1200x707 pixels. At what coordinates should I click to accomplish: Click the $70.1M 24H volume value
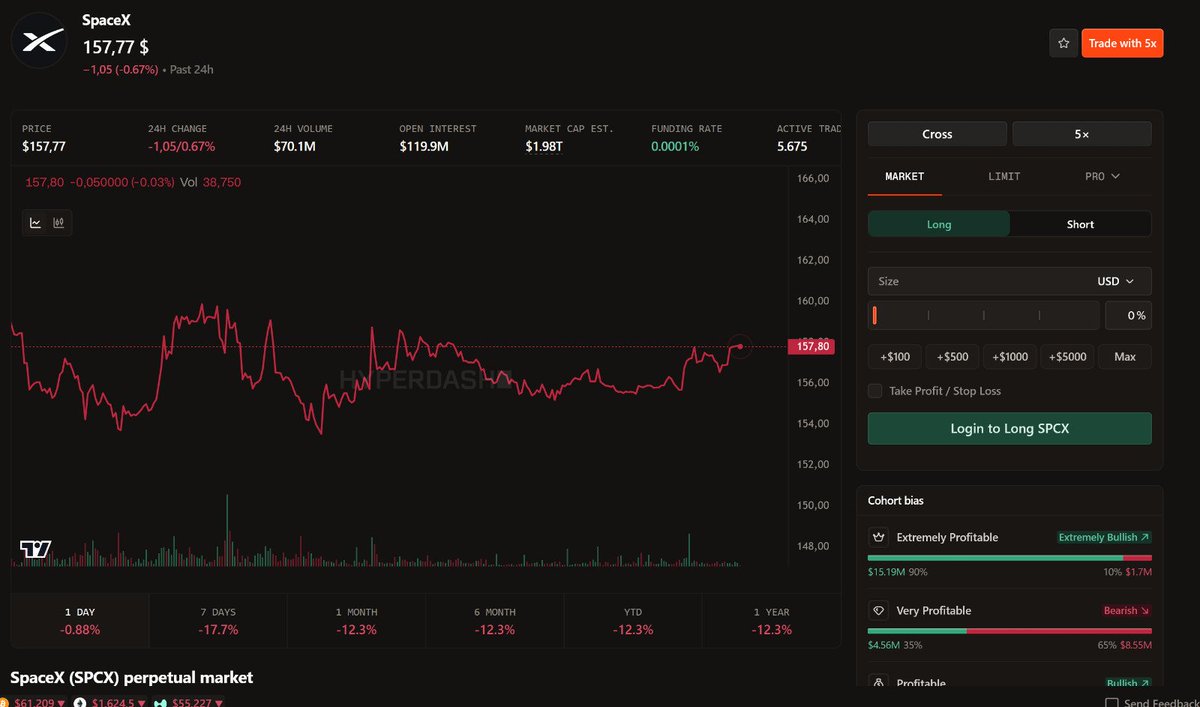tap(295, 146)
